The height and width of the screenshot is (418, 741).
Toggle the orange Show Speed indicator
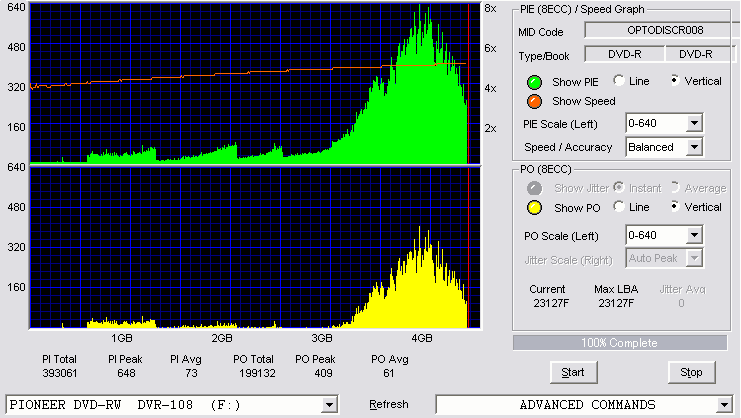534,101
